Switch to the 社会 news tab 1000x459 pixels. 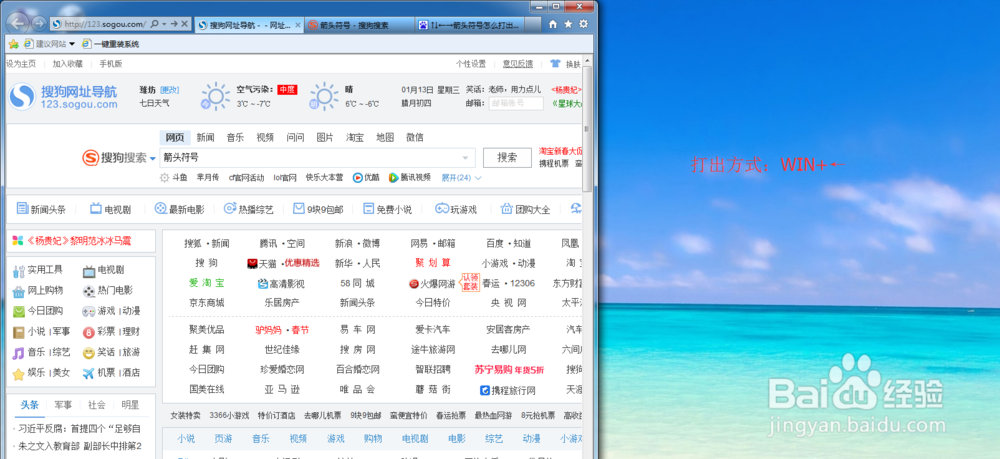coord(97,405)
